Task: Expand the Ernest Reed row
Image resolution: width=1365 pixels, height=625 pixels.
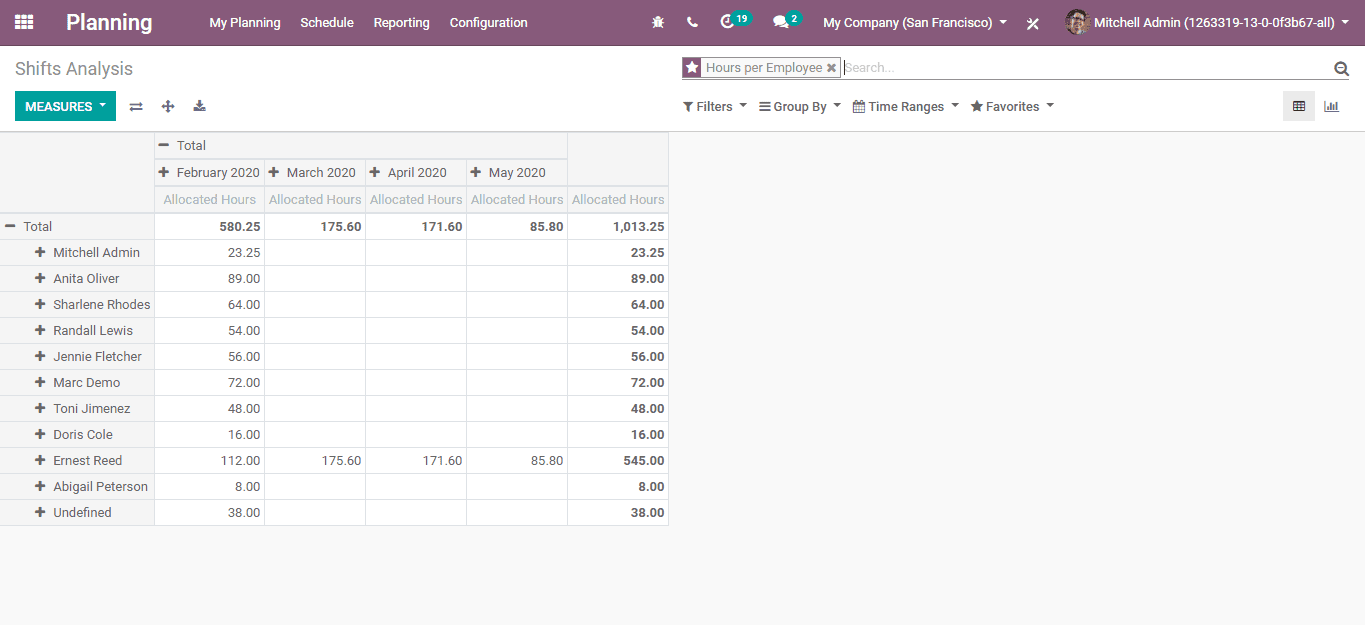Action: tap(77, 460)
